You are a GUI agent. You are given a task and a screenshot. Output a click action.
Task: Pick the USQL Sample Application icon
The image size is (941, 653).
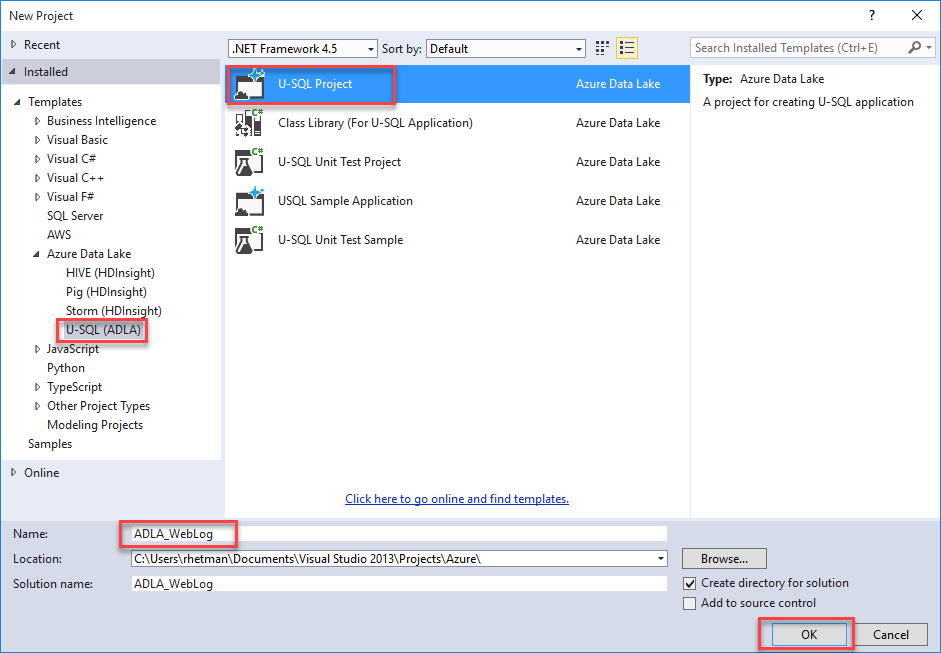tap(248, 201)
